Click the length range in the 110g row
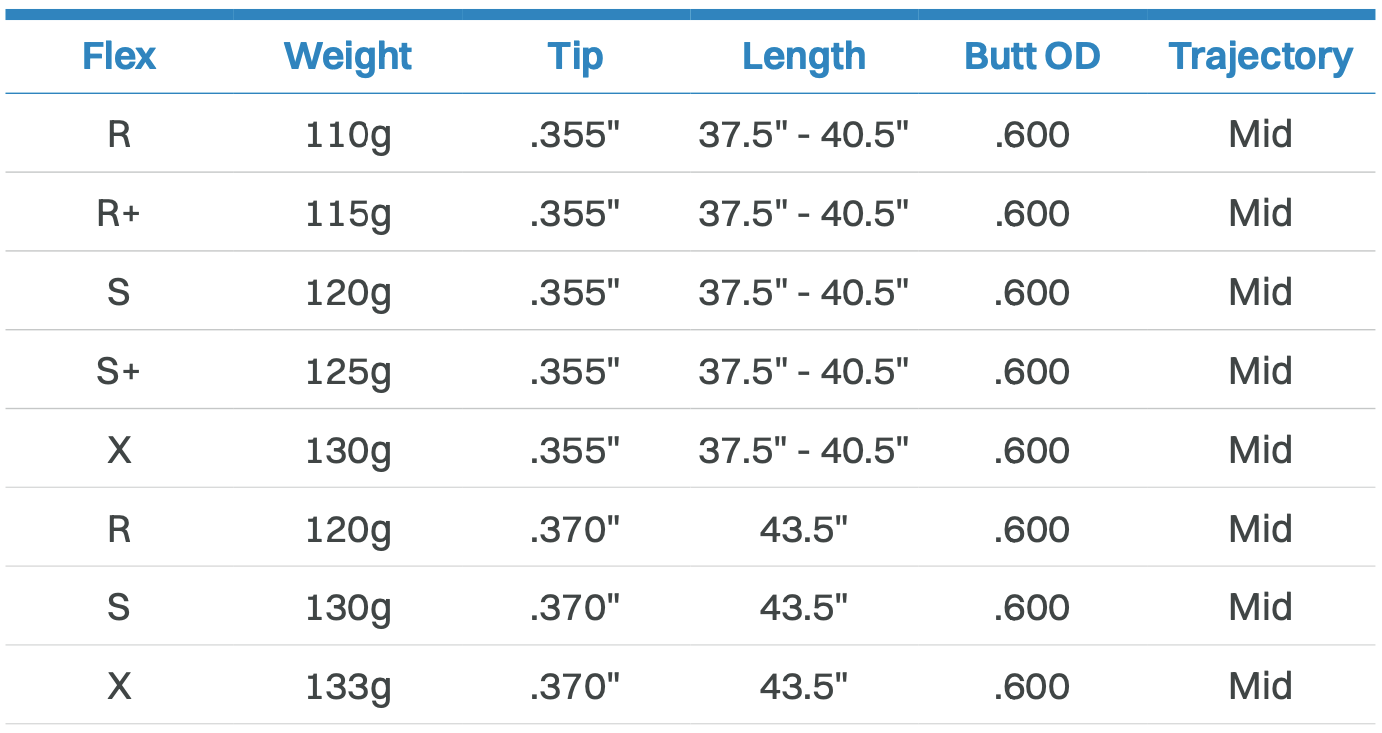The width and height of the screenshot is (1382, 733). (803, 134)
